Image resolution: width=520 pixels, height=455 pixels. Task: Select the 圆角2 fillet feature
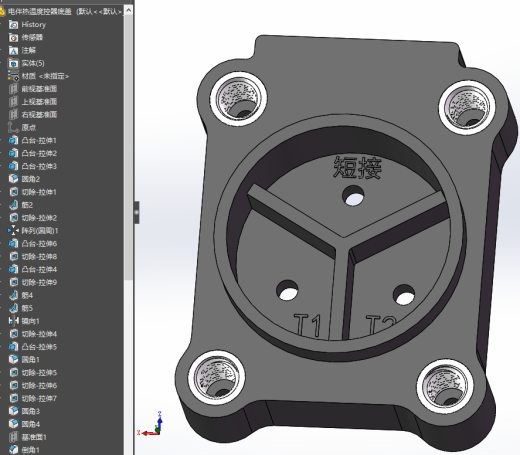(x=31, y=179)
